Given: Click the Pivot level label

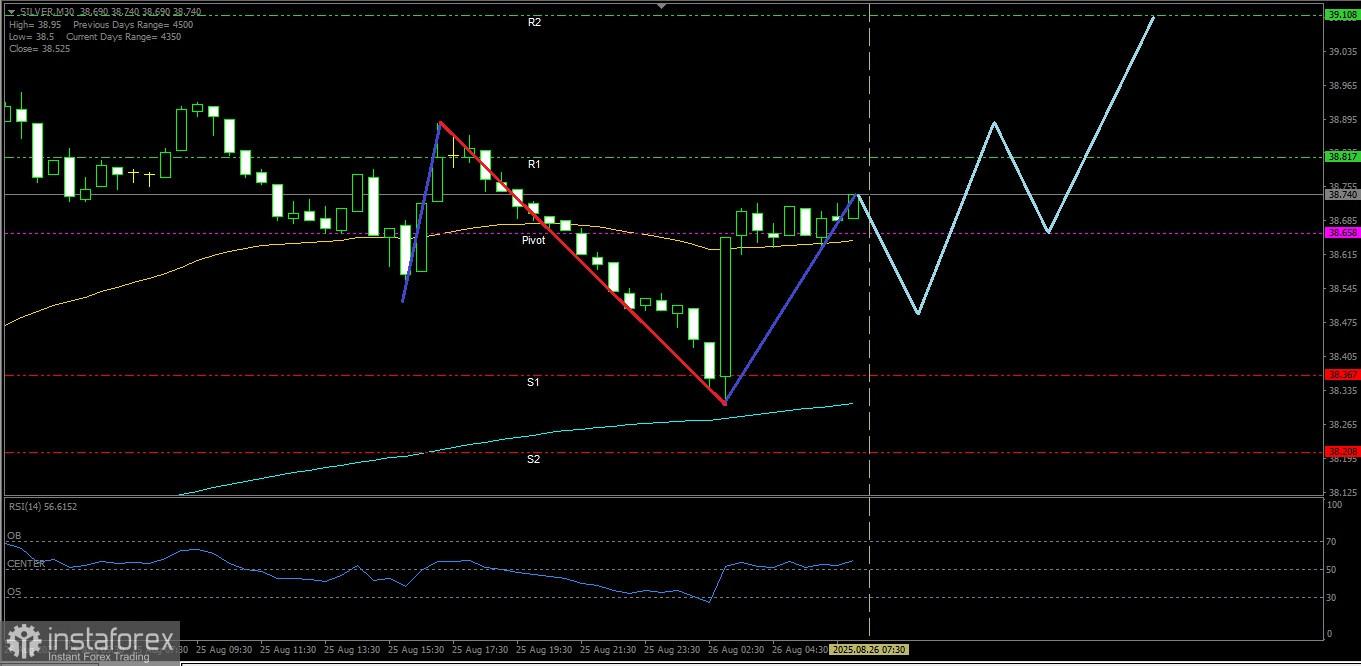Looking at the screenshot, I should 534,240.
